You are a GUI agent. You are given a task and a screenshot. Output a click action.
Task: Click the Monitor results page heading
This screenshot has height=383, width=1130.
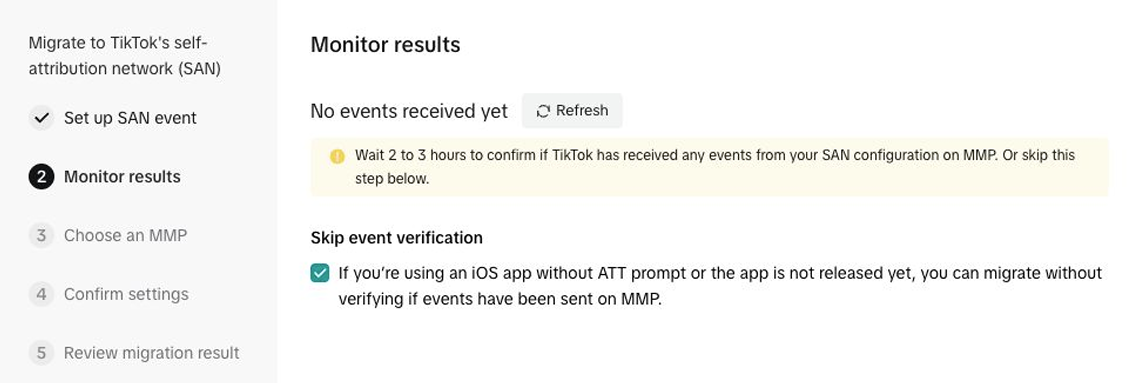[x=386, y=45]
